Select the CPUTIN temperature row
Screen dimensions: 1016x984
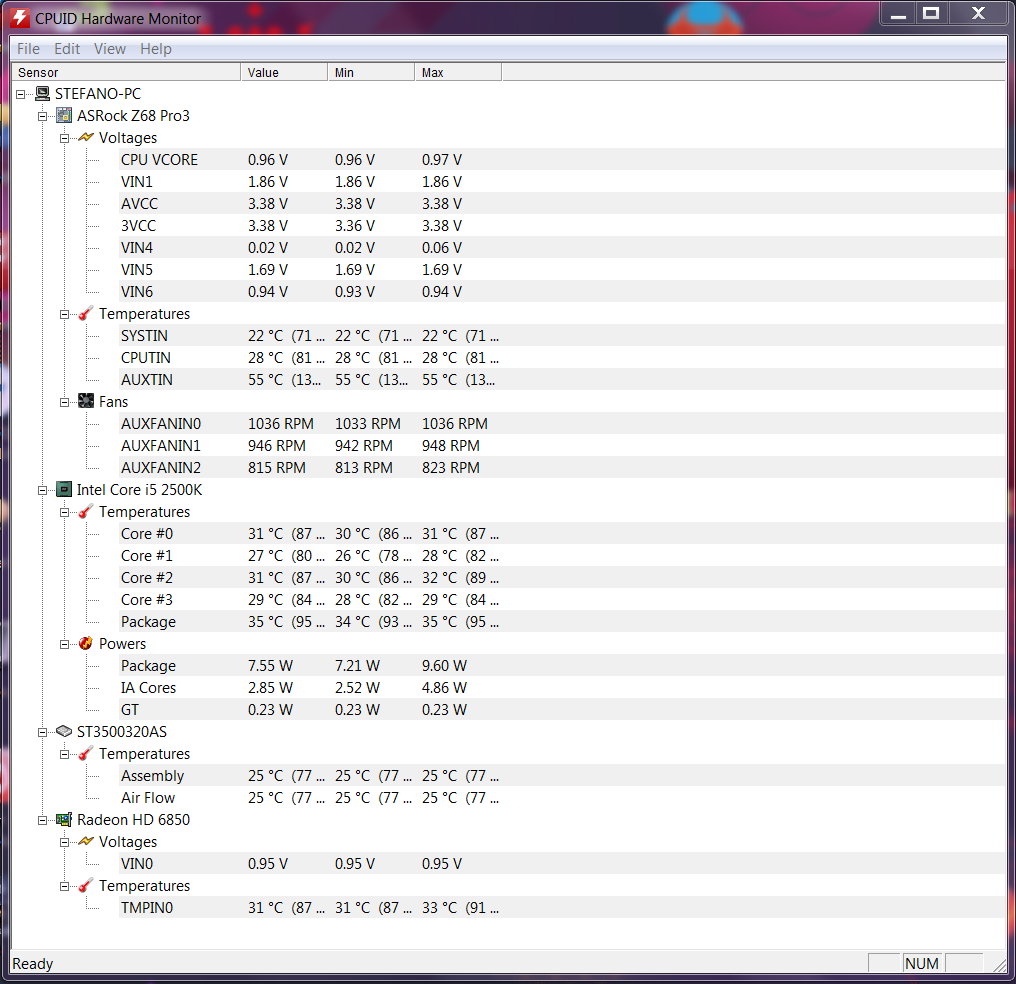click(562, 358)
